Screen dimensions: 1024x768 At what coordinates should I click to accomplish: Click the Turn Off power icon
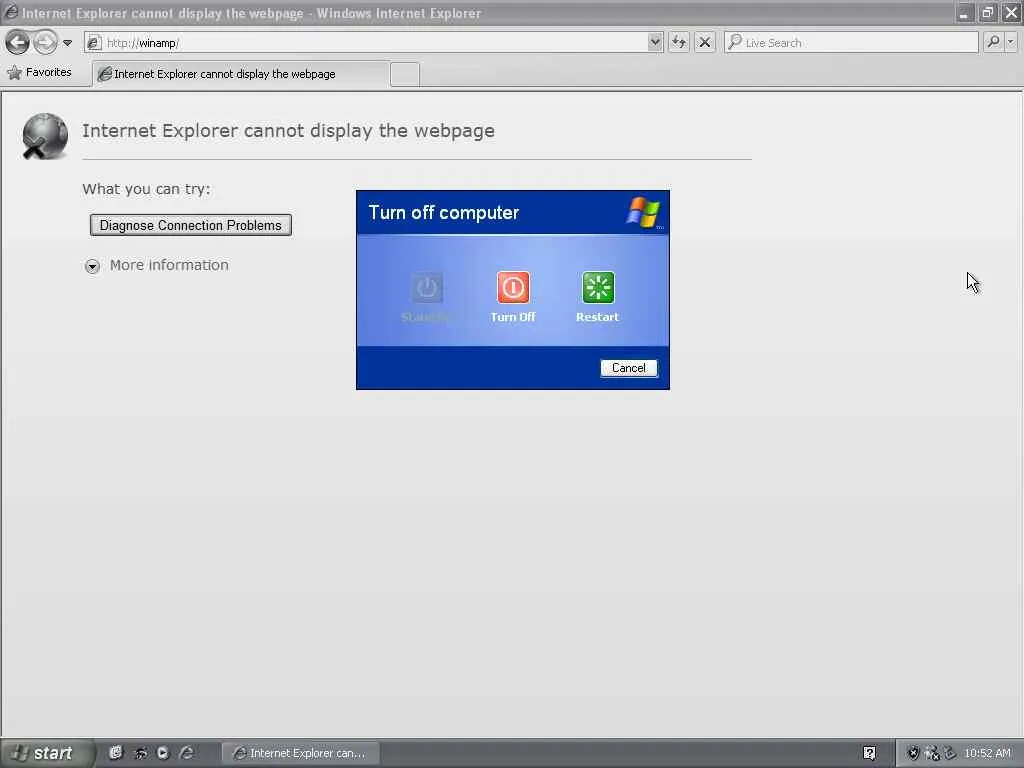click(513, 287)
